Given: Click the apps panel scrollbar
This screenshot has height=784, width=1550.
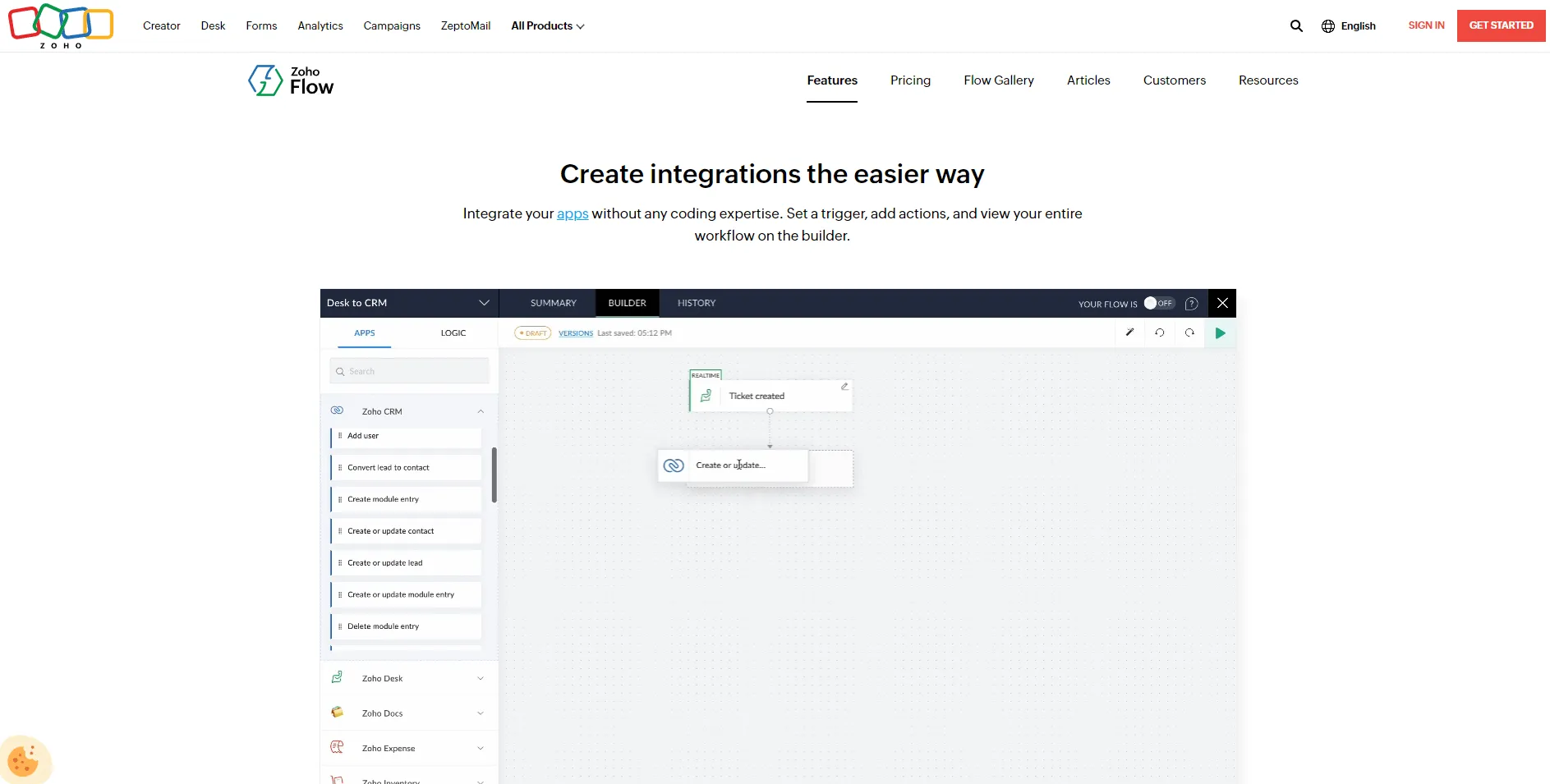Looking at the screenshot, I should 494,475.
